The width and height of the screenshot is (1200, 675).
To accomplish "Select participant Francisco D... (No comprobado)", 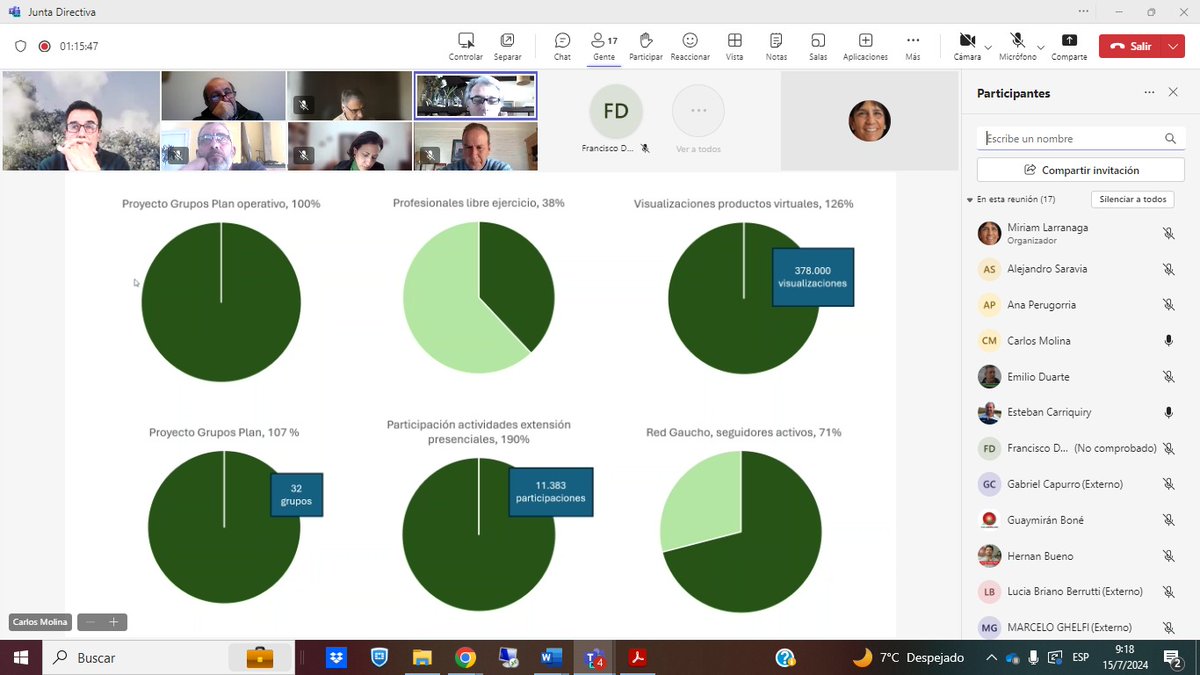I will coord(1081,448).
